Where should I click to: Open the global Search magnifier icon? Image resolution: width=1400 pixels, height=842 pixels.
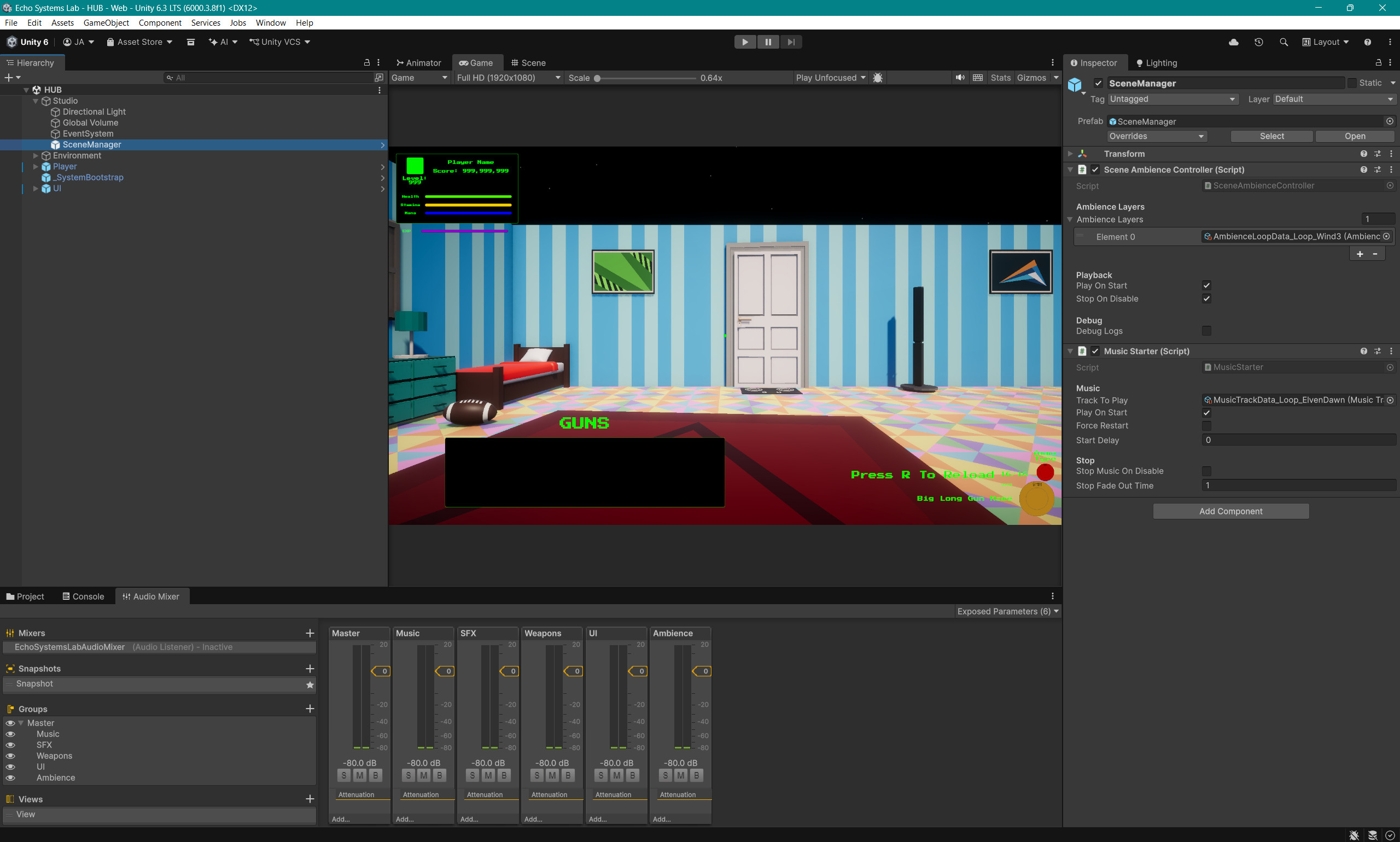coord(1283,42)
